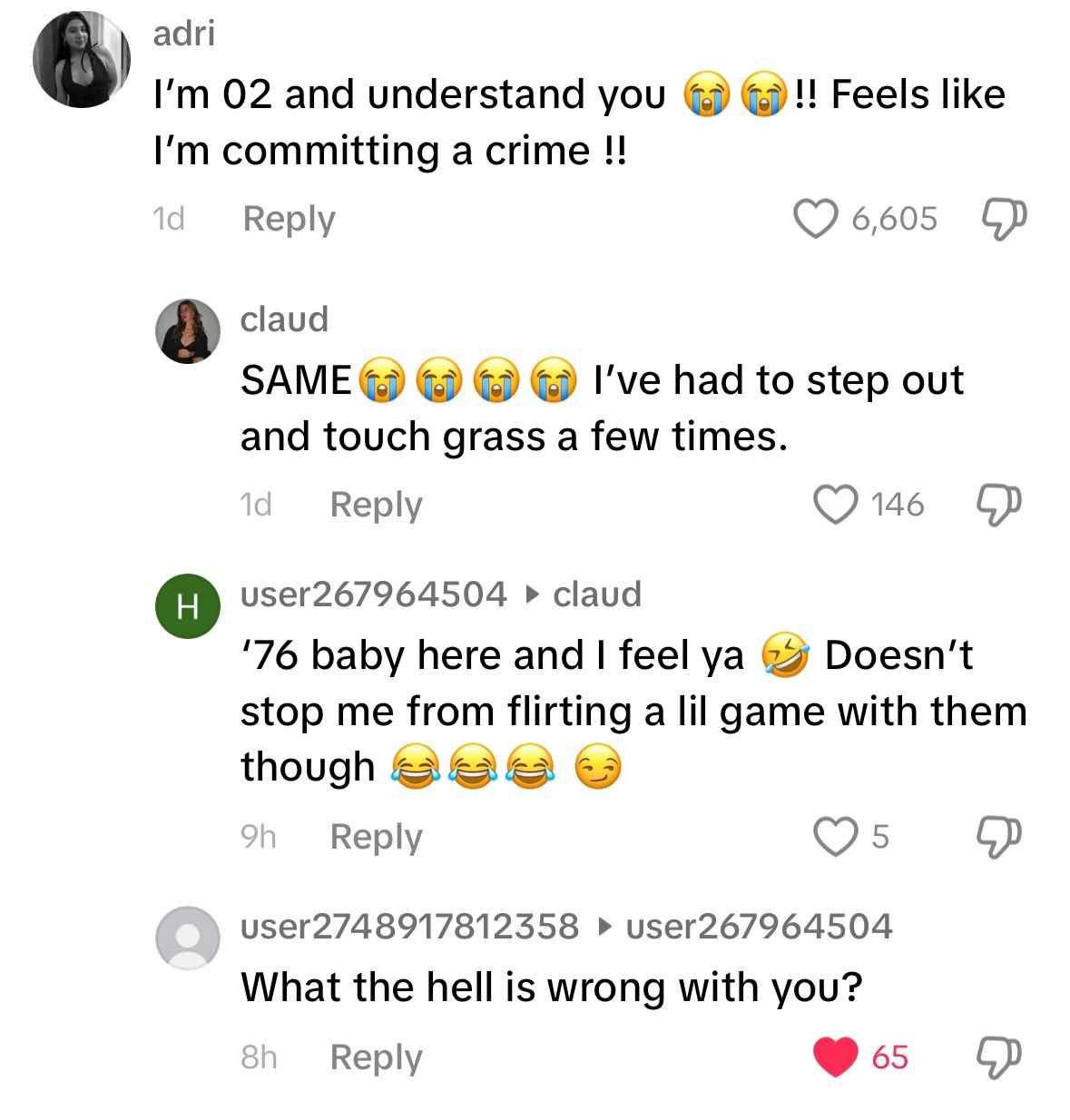
Task: Open the user267964504 username above '76 baby
Action: click(x=373, y=594)
